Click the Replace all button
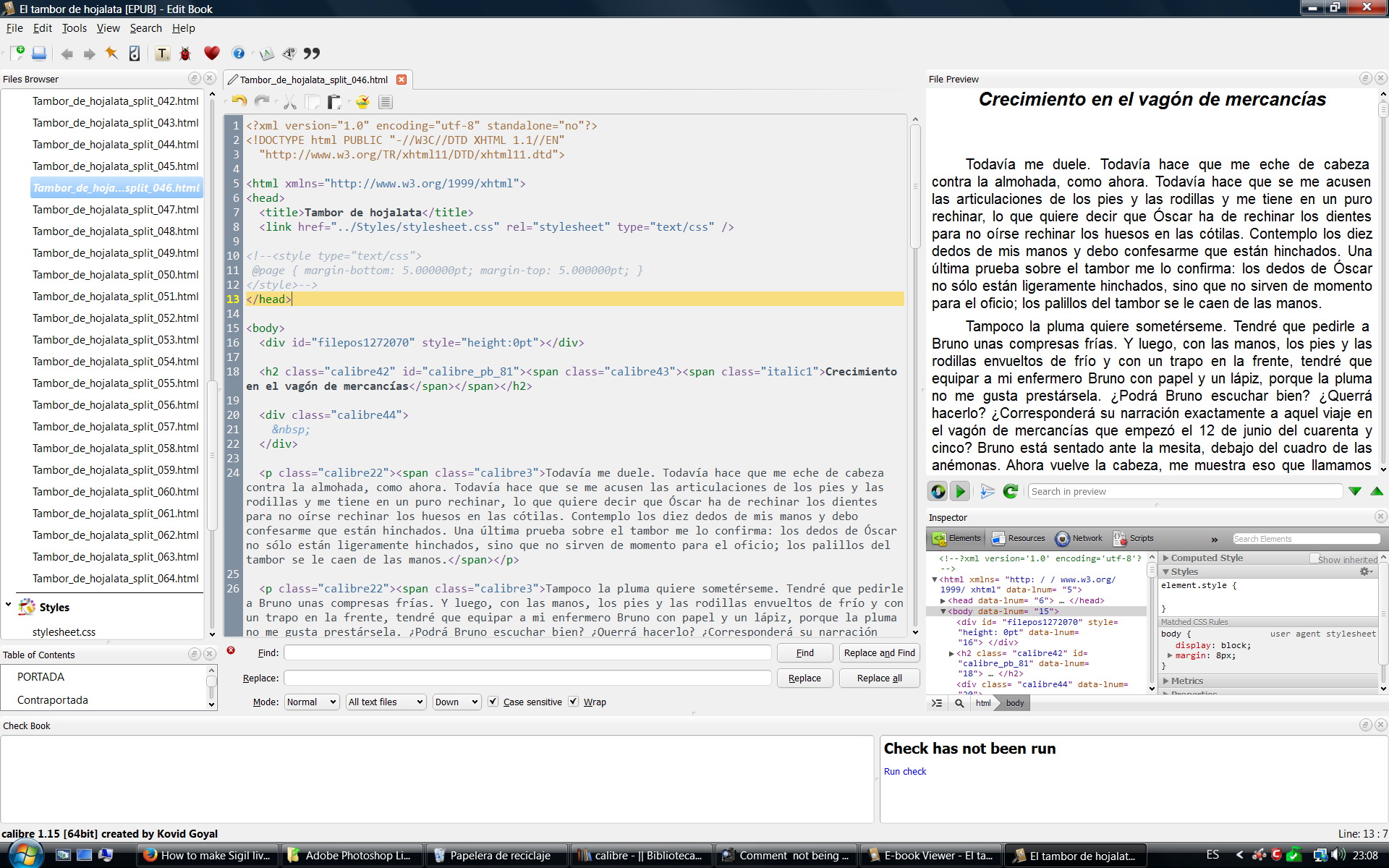 pos(879,678)
